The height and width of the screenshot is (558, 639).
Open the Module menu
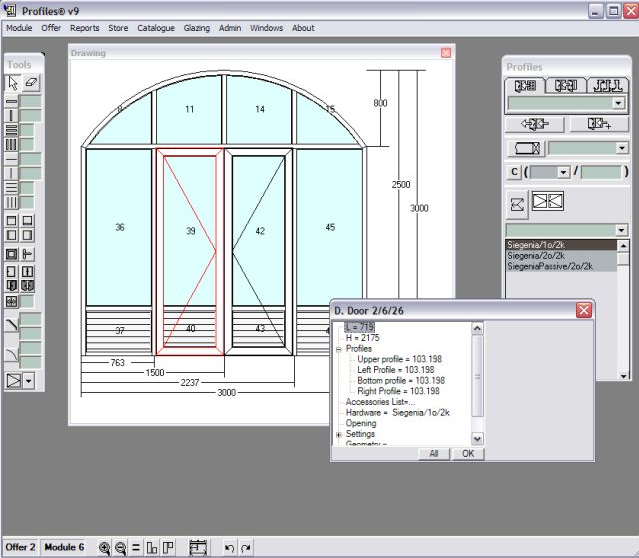[19, 28]
